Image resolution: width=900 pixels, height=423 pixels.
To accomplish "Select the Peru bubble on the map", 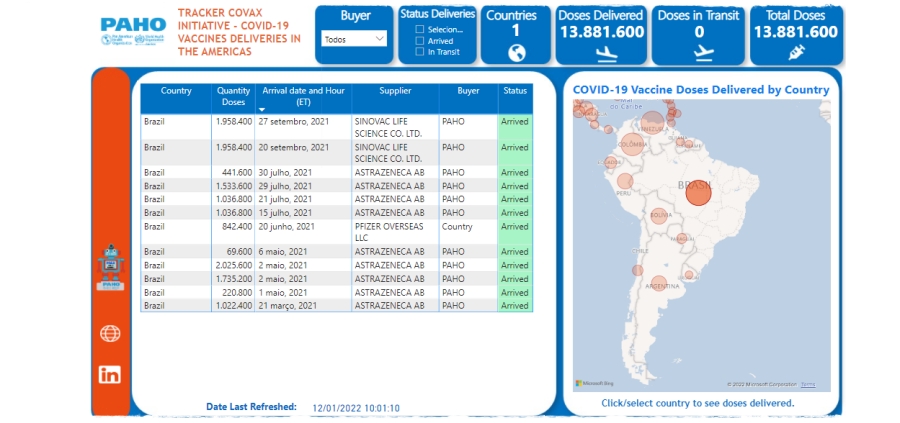I will (x=625, y=181).
